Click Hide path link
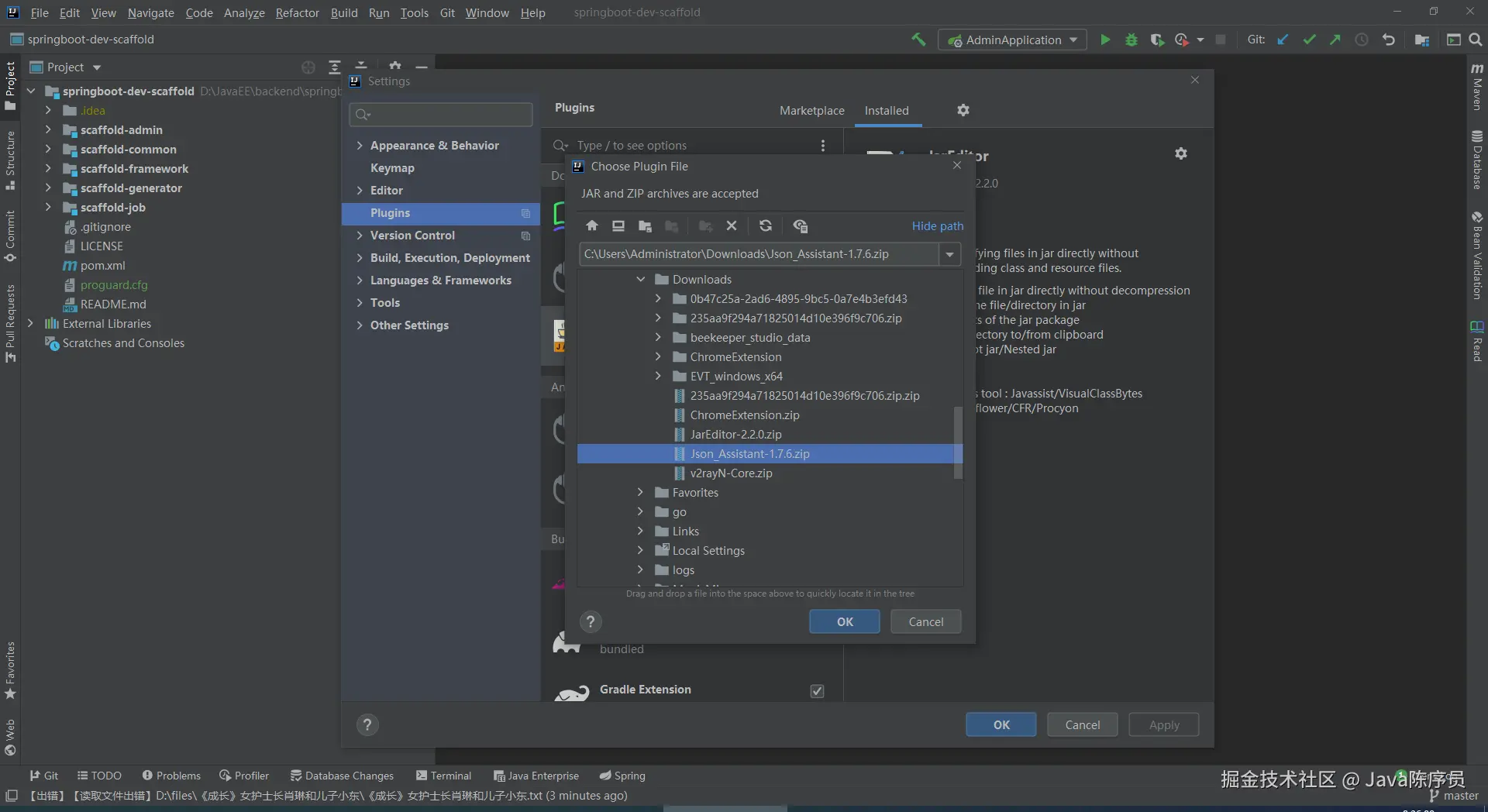Image resolution: width=1488 pixels, height=812 pixels. coord(937,225)
